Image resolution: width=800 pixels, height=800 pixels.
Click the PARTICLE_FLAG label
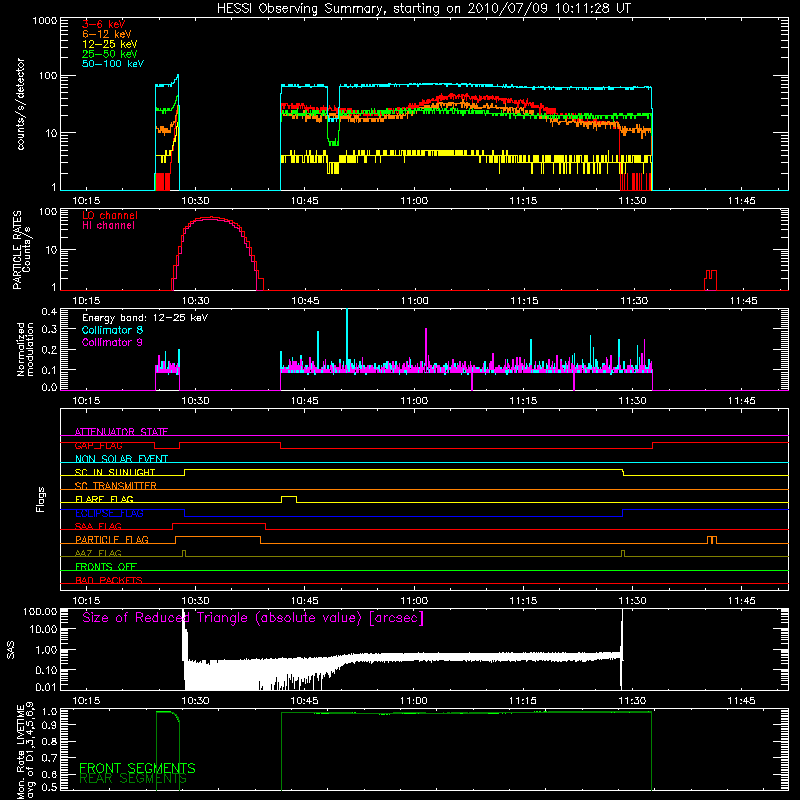coord(112,539)
